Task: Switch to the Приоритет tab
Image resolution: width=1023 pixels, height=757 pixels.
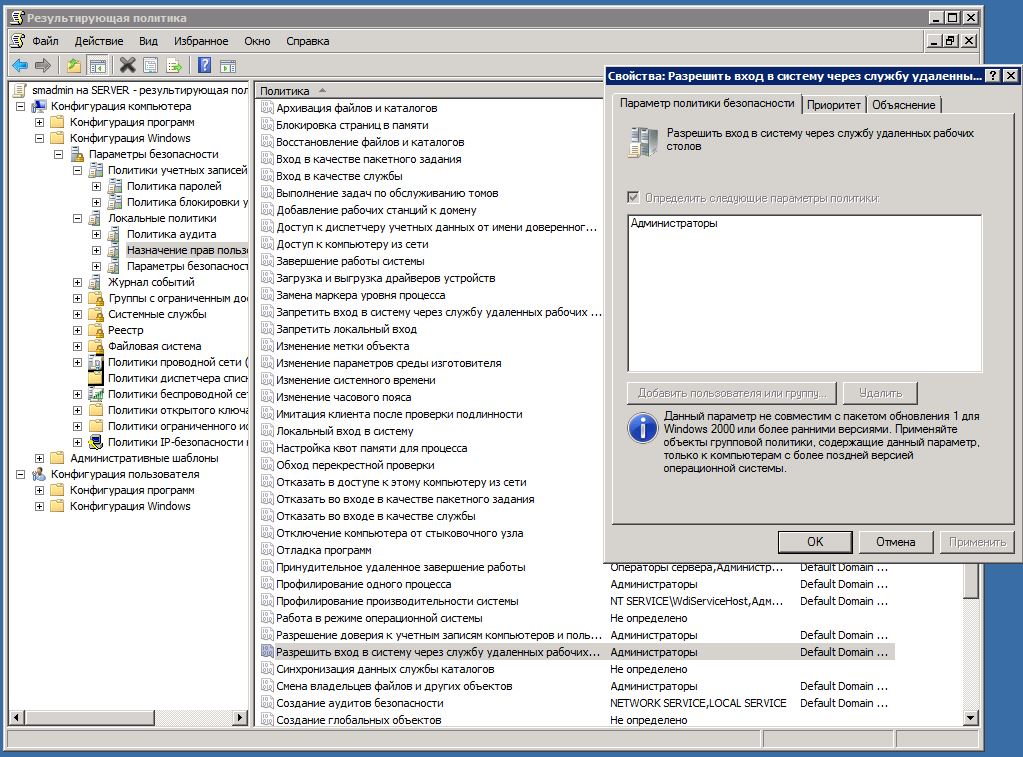Action: (x=833, y=104)
